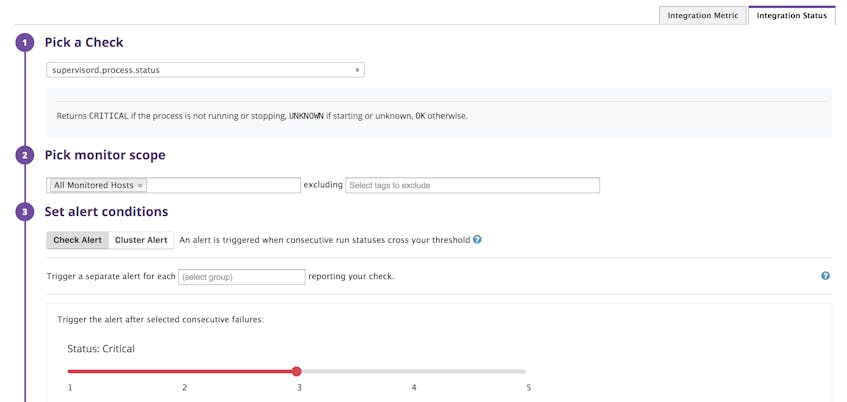The image size is (847, 402).
Task: Click the step 2 circle marker
Action: pos(25,156)
